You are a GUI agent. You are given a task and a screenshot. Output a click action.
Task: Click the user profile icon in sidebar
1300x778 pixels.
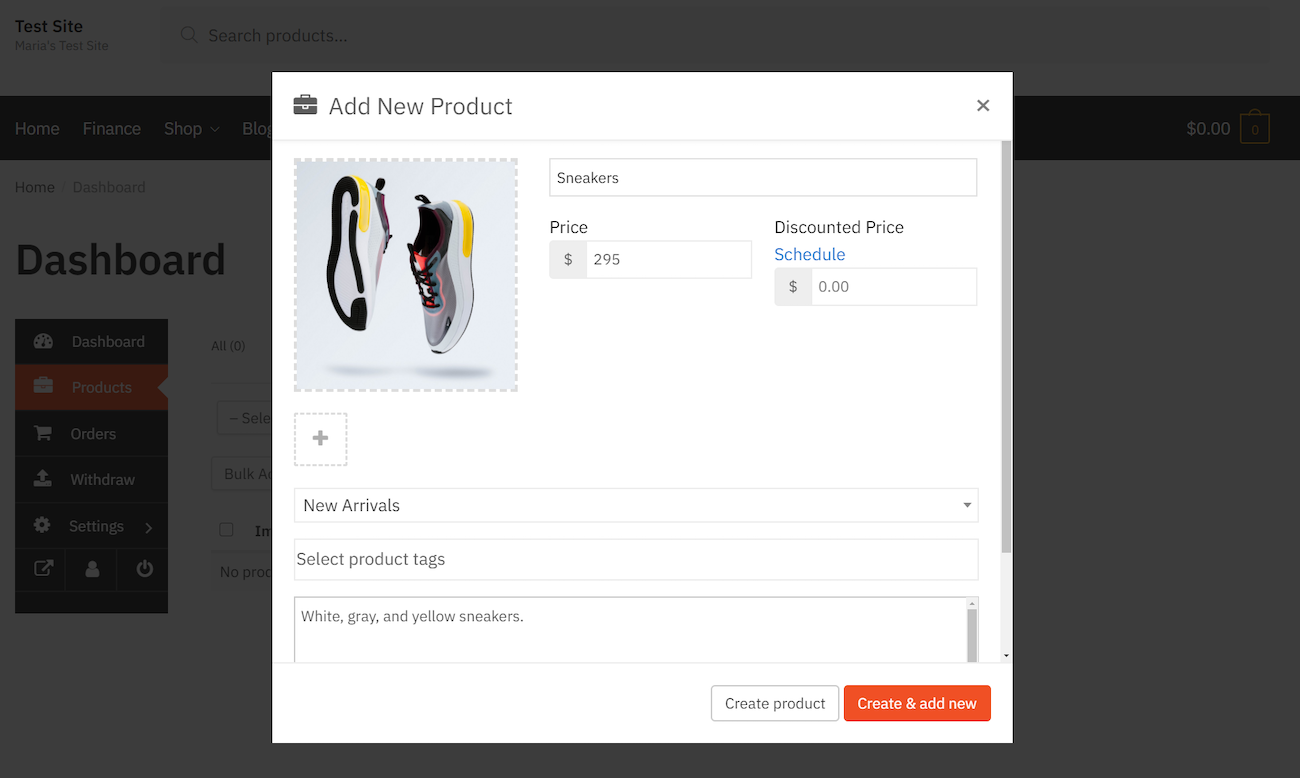click(93, 569)
